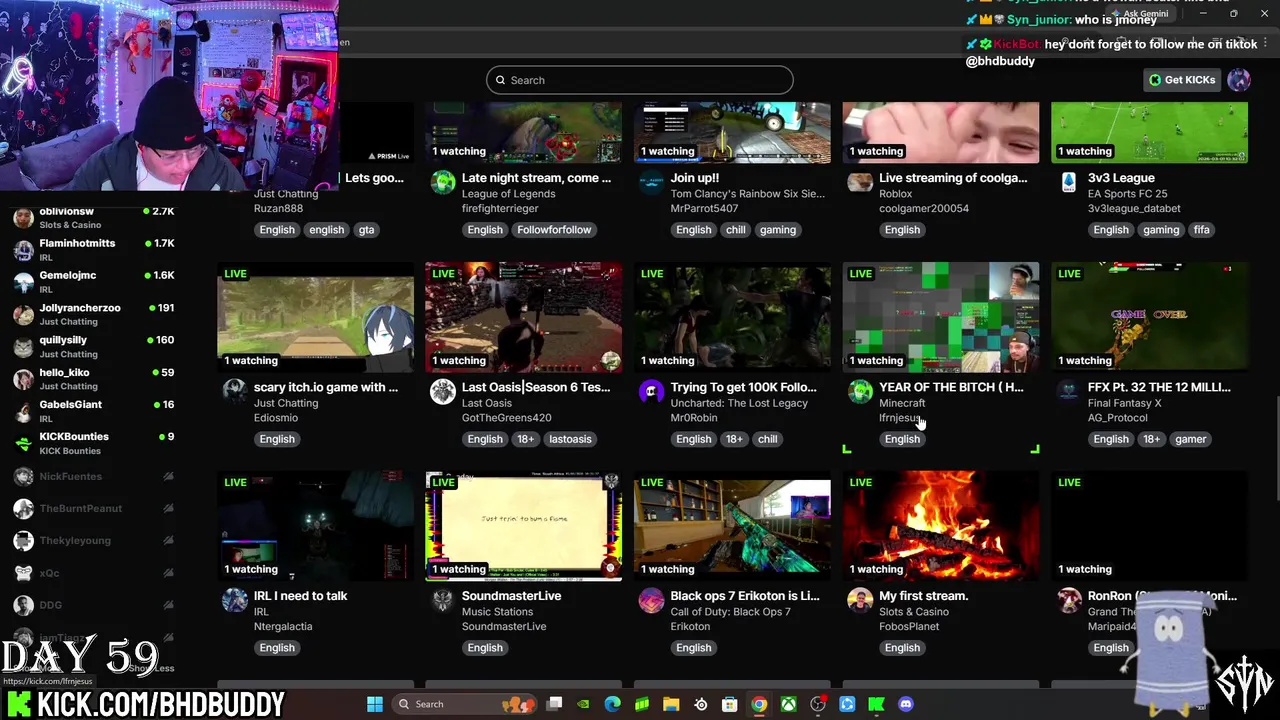Open coolgamer200054's channel avatar
1280x720 pixels.
coord(860,182)
